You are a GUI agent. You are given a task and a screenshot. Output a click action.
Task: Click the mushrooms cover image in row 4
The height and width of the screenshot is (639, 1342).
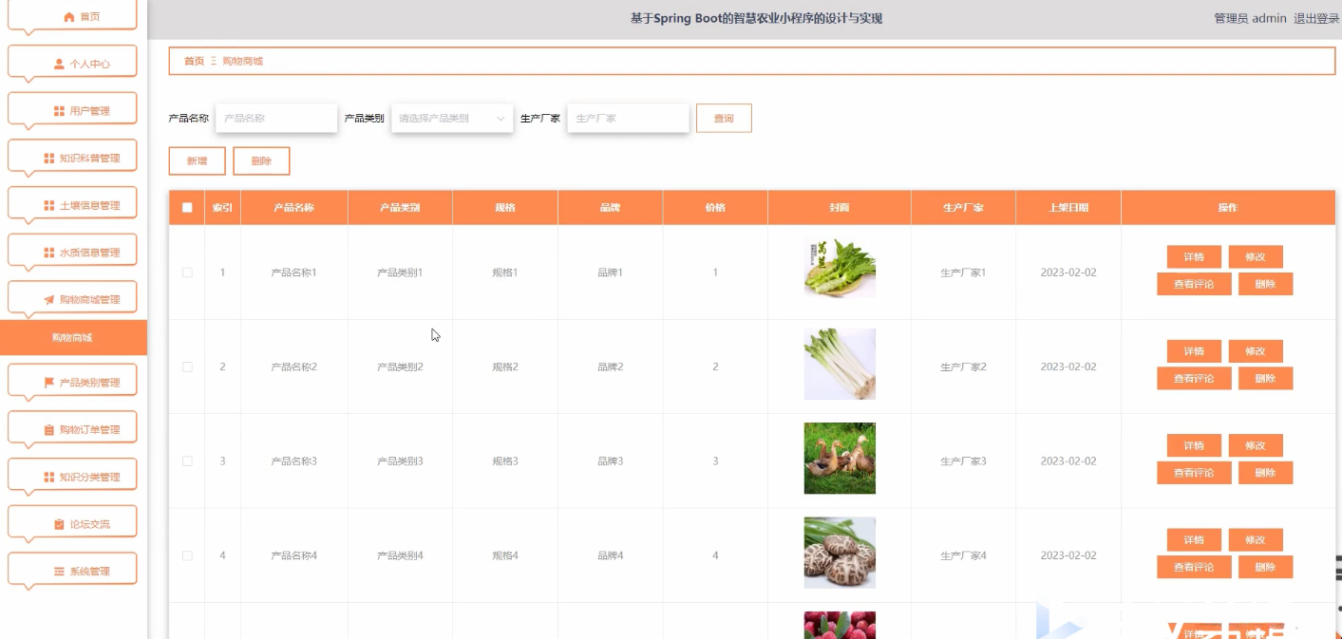coord(840,552)
